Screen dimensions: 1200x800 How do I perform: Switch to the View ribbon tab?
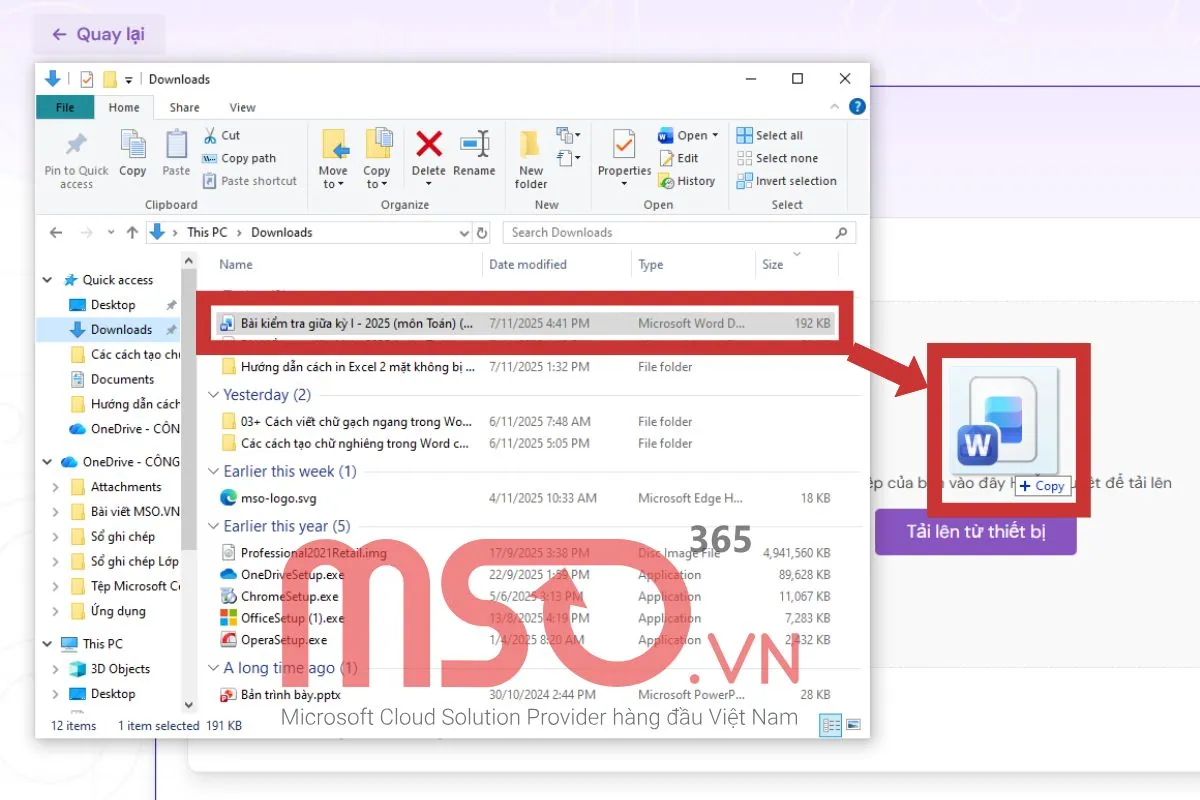point(242,107)
